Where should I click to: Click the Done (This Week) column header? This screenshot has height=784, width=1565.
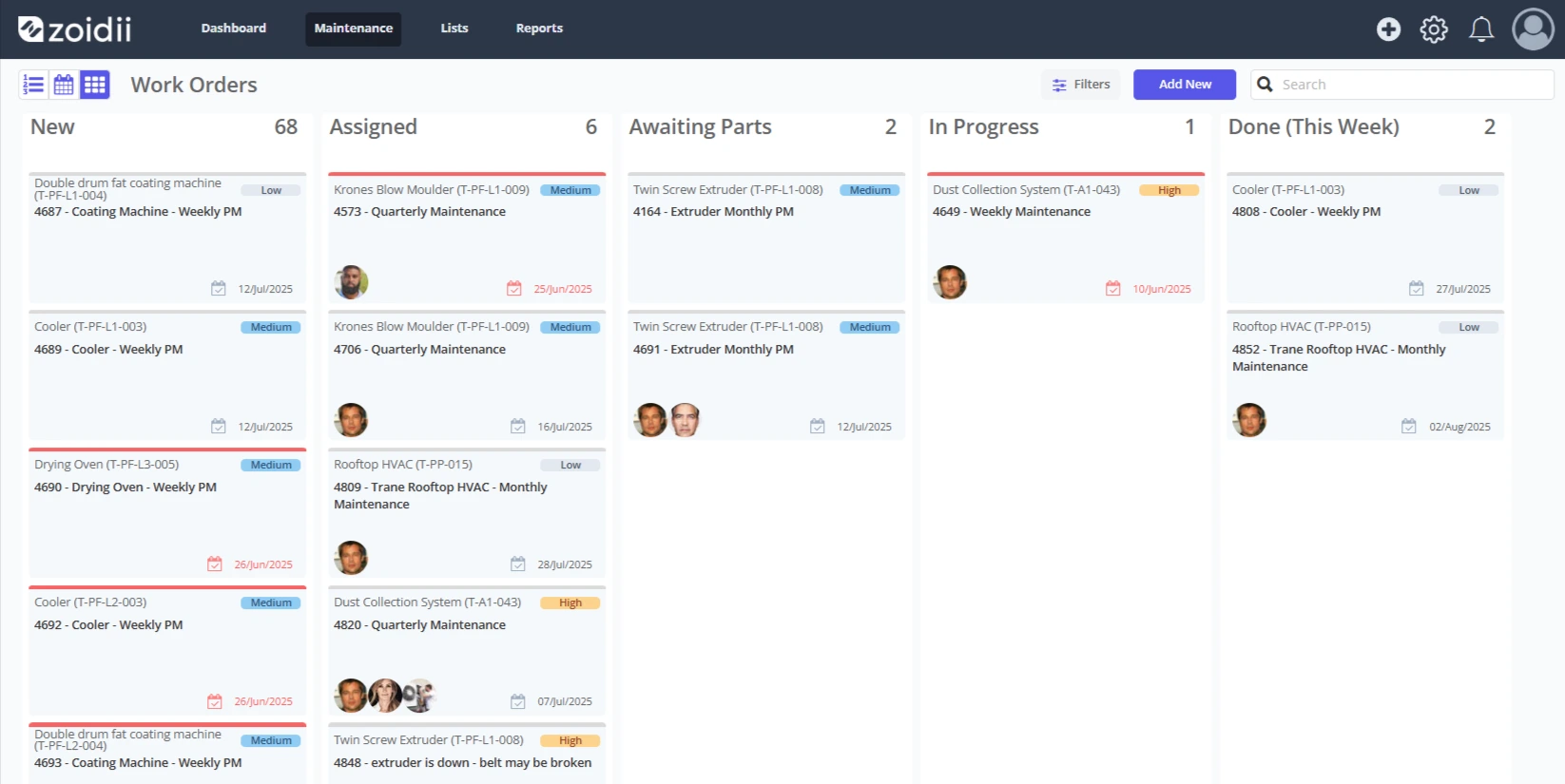(1313, 126)
